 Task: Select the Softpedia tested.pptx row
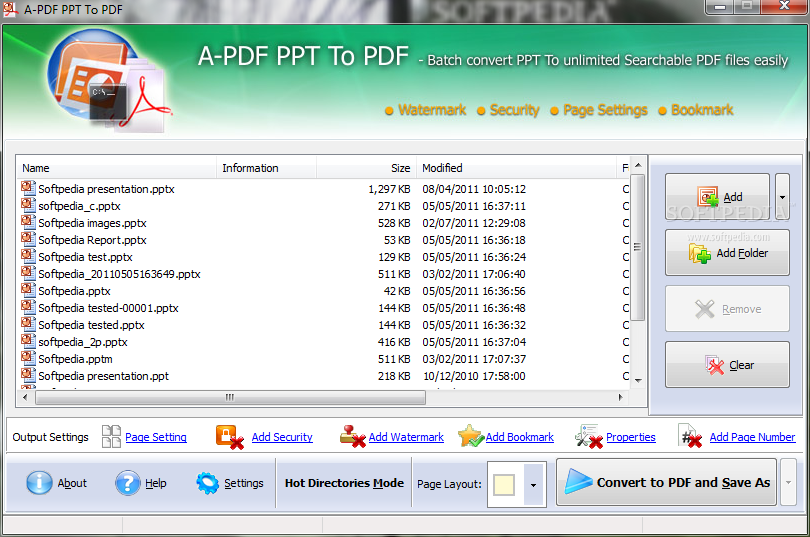click(324, 325)
